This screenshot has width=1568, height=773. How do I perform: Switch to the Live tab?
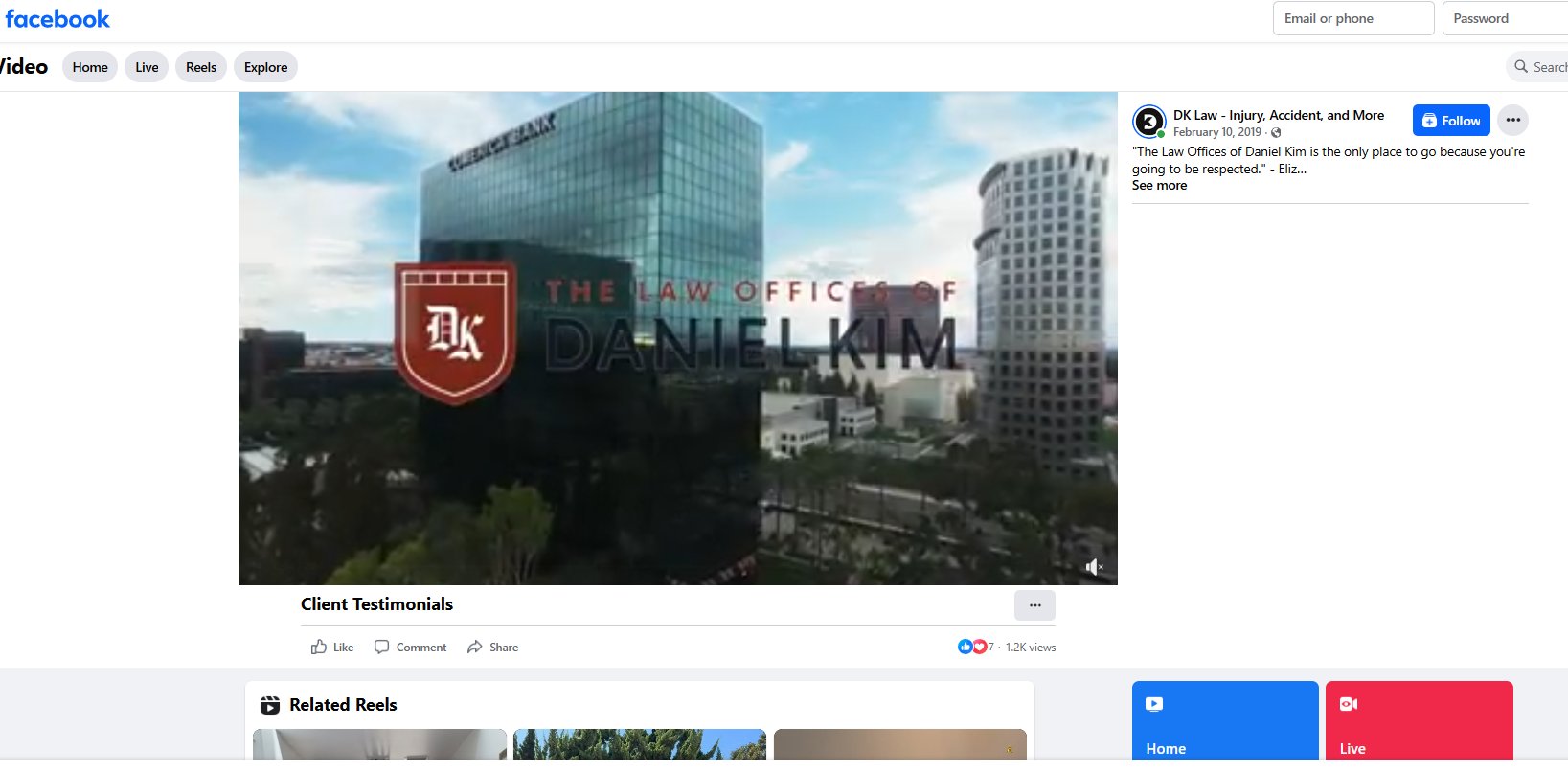147,67
